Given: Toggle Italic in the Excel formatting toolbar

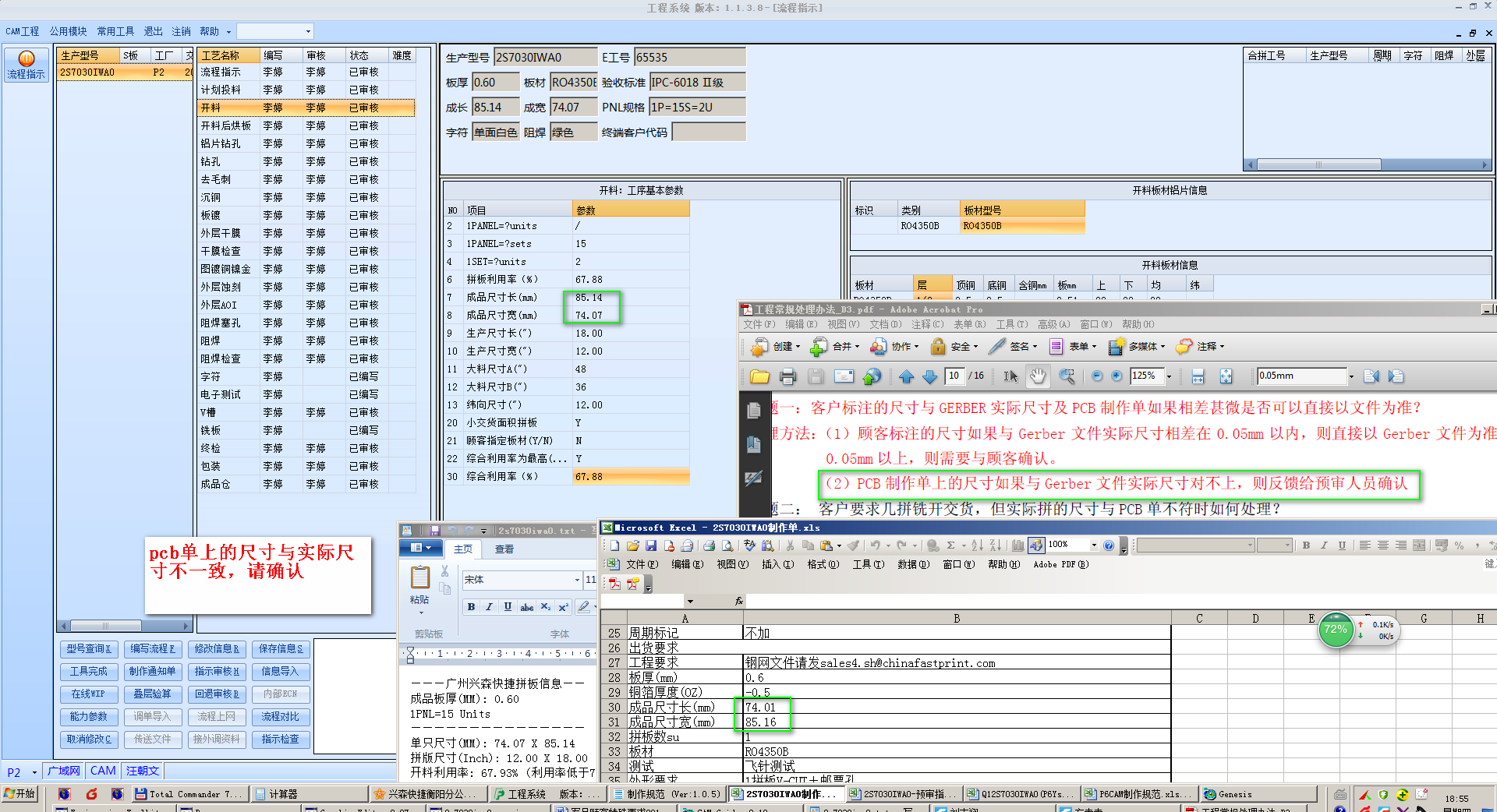Looking at the screenshot, I should pyautogui.click(x=1324, y=545).
